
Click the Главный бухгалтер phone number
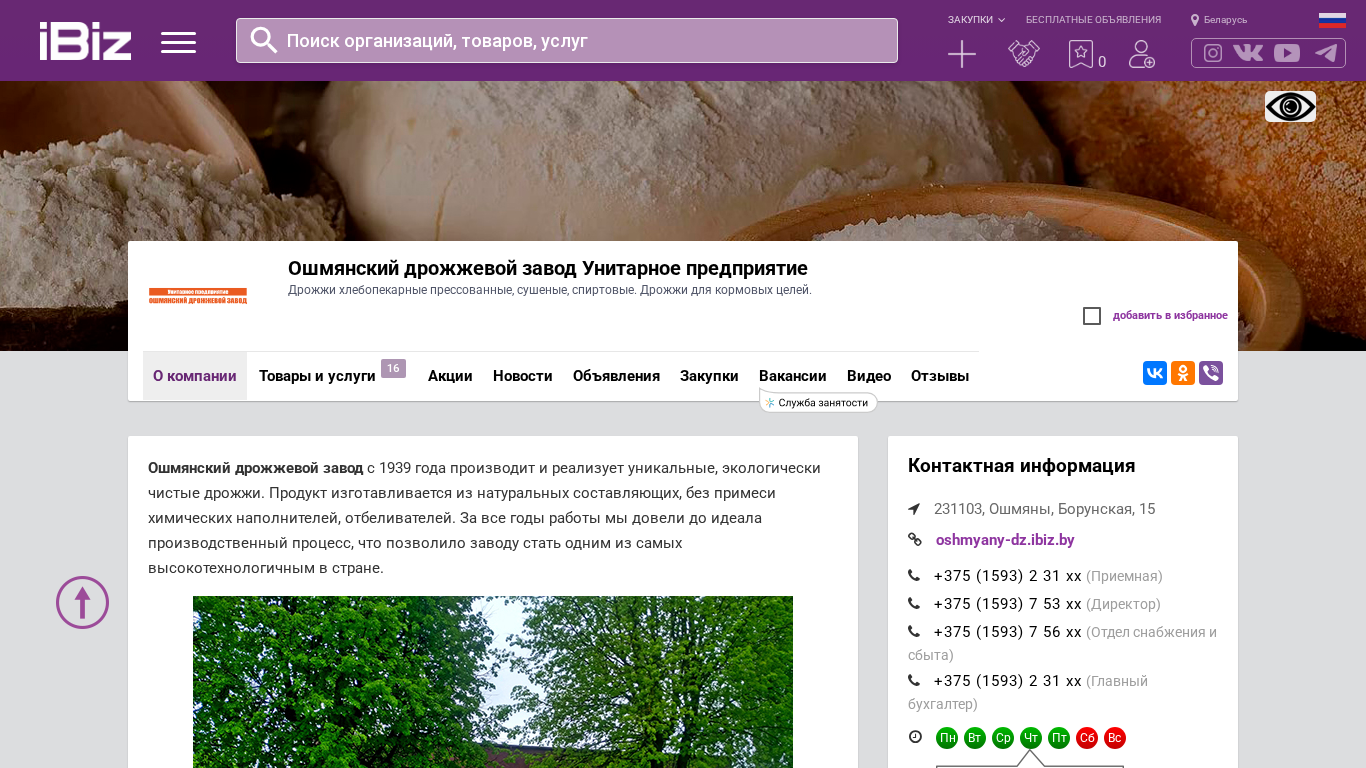pos(1008,681)
